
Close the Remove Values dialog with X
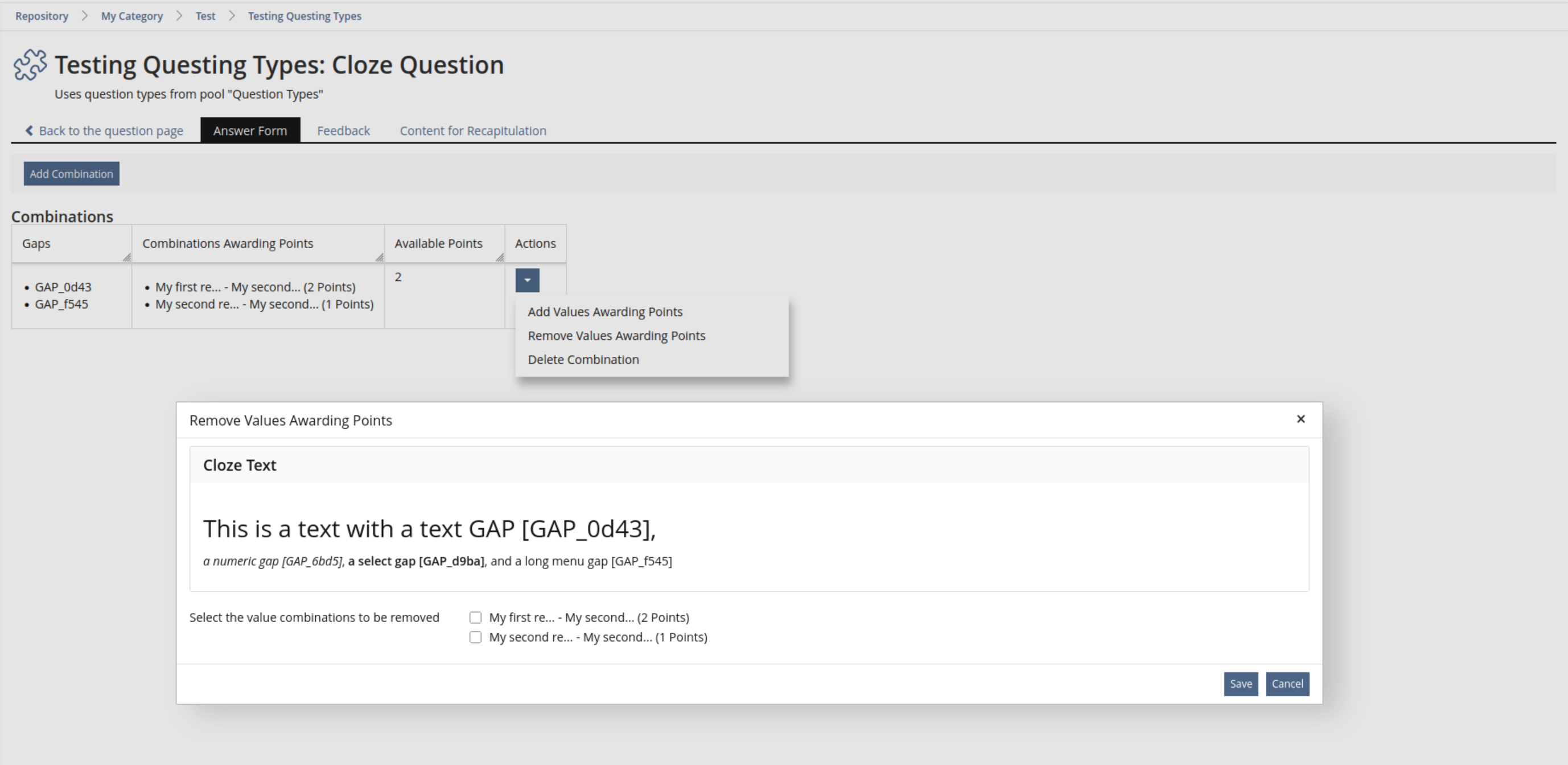[1301, 419]
